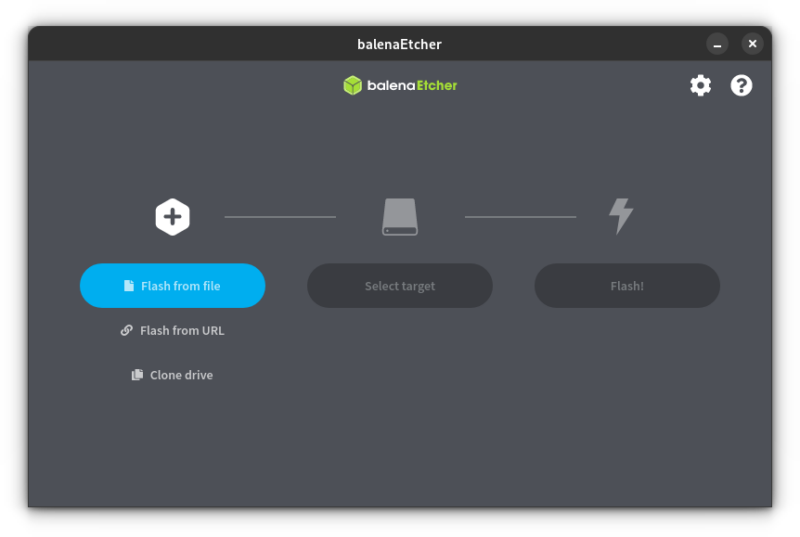This screenshot has height=537, width=800.
Task: Click the balenaEtcher window title bar text
Action: 399,44
